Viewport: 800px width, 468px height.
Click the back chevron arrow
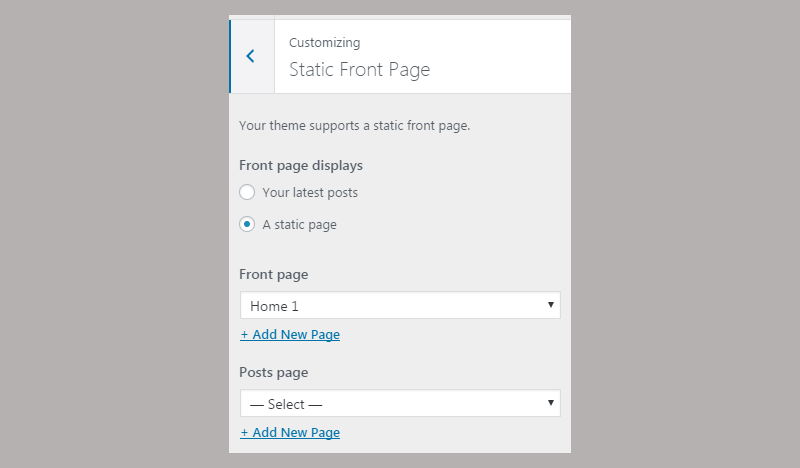tap(251, 56)
